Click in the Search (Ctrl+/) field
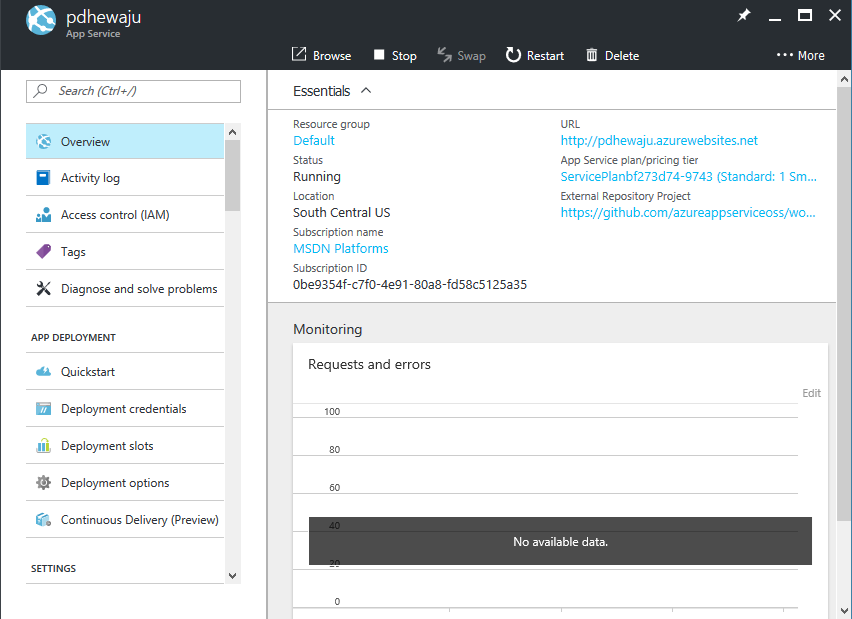Screen dimensions: 852x619 tap(133, 91)
